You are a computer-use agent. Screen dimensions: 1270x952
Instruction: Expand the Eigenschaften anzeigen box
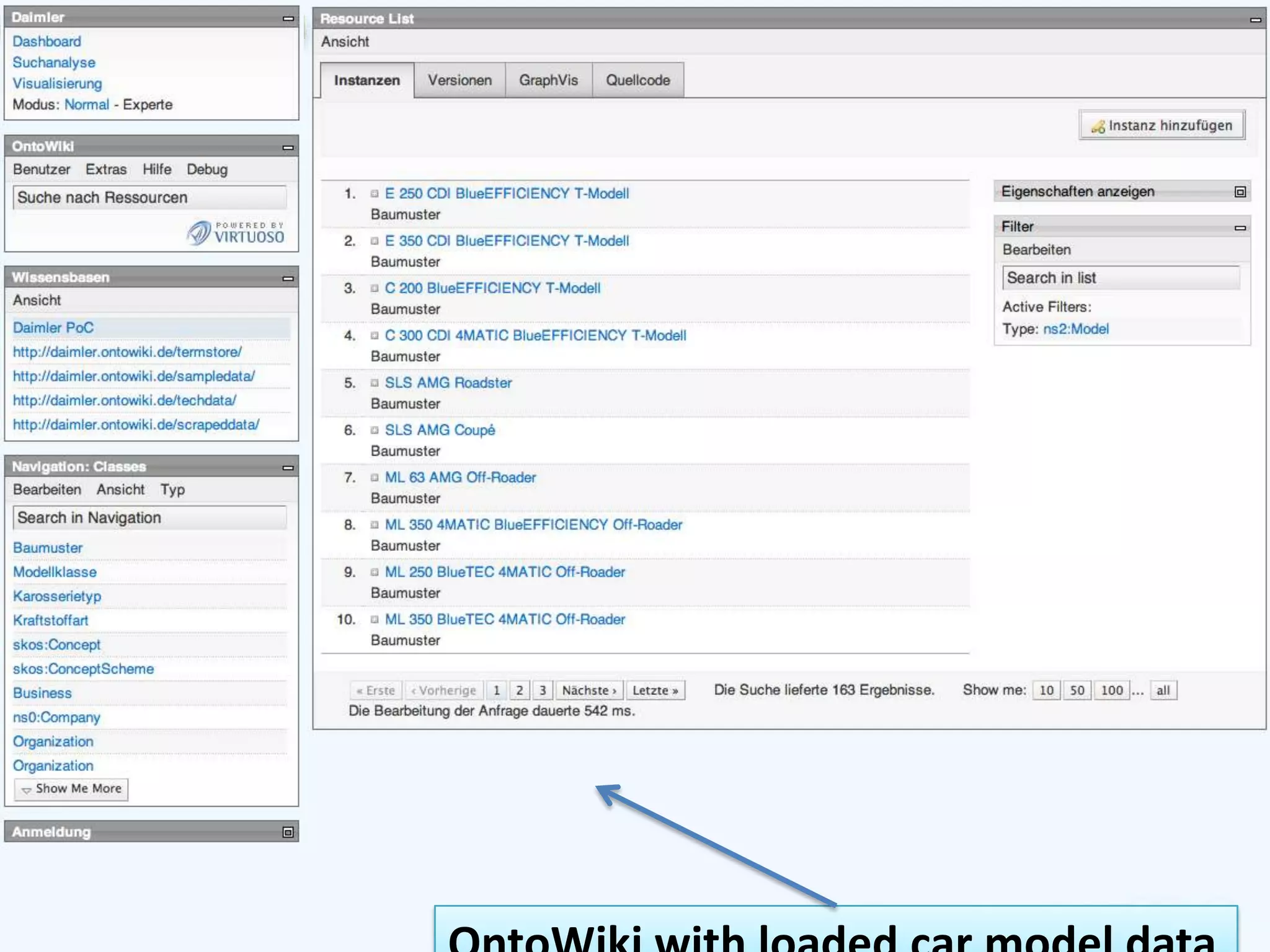point(1240,192)
